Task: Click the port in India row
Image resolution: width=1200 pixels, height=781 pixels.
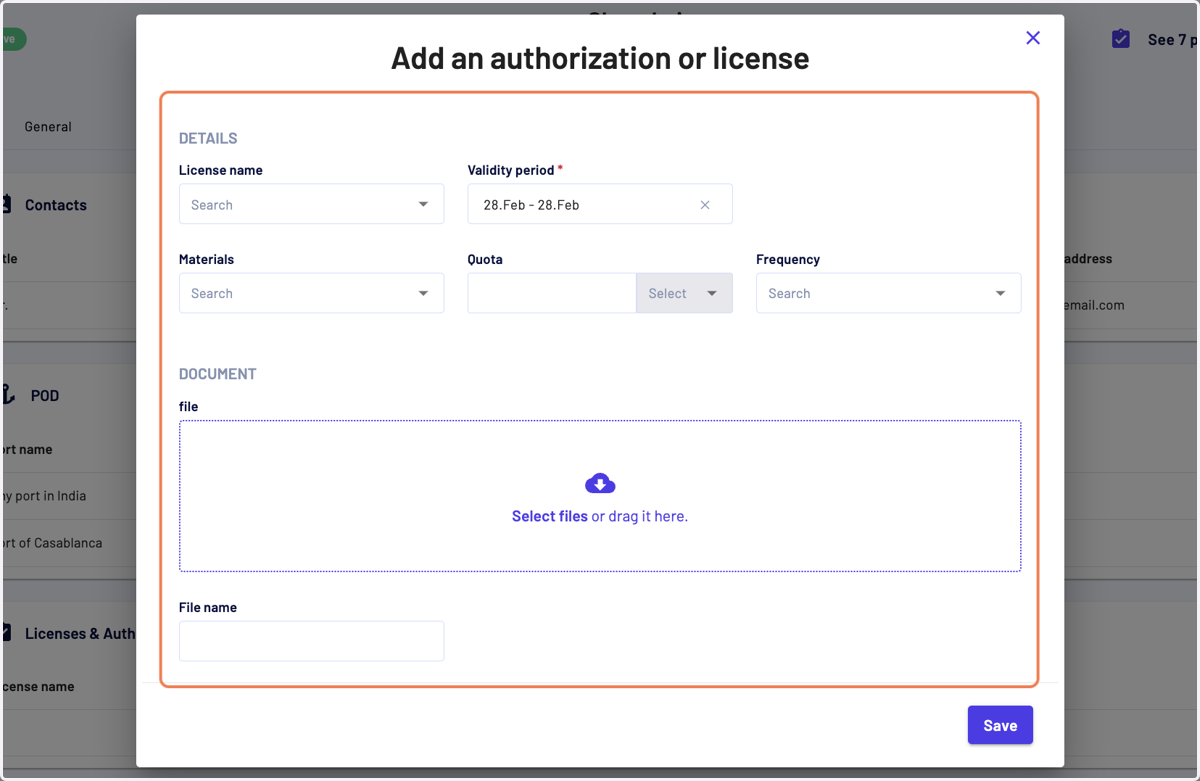Action: pyautogui.click(x=69, y=496)
